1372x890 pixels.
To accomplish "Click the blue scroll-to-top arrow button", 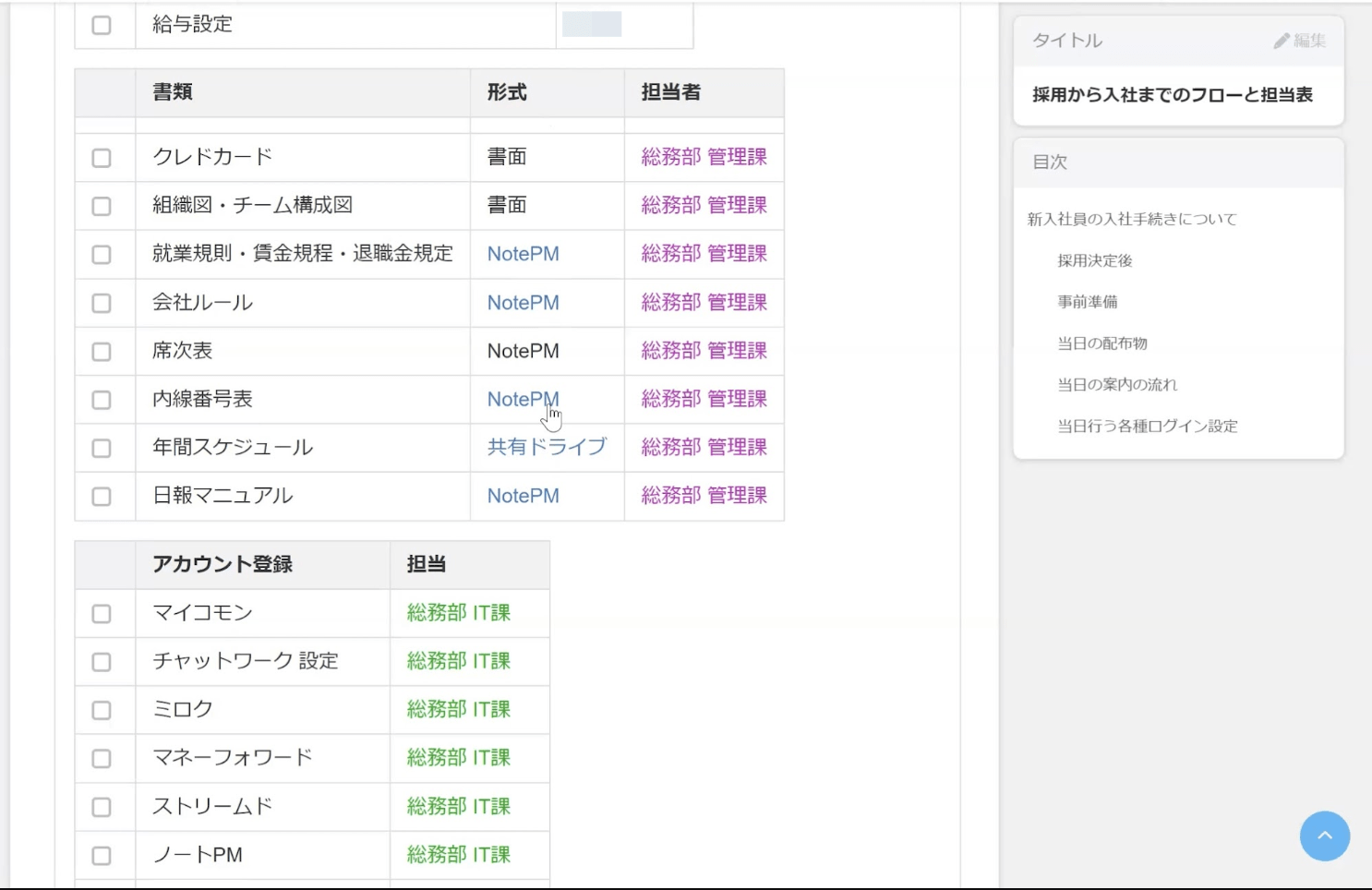I will coord(1324,836).
